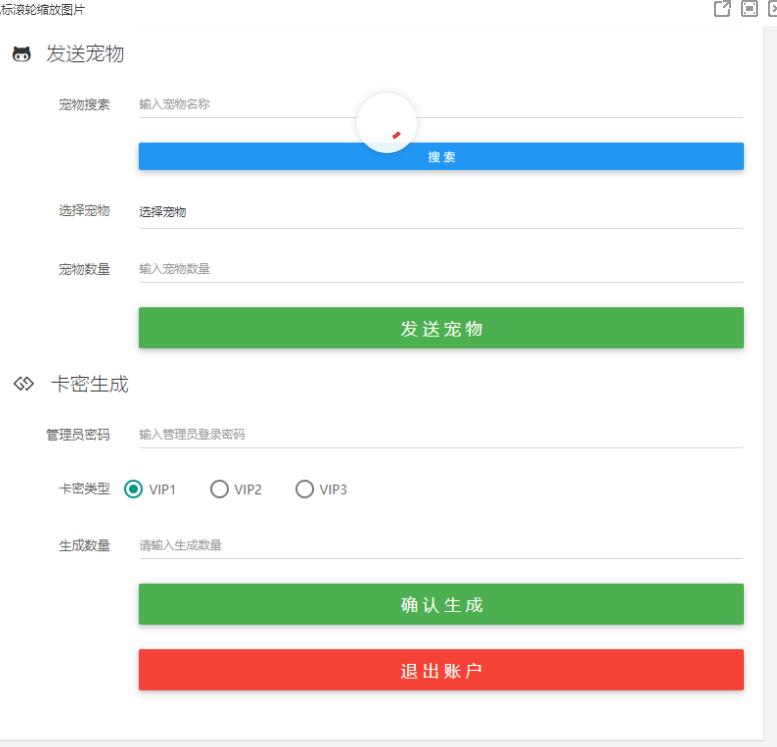The image size is (777, 747).
Task: Click the cat icon beside 发送宠物
Action: (20, 54)
